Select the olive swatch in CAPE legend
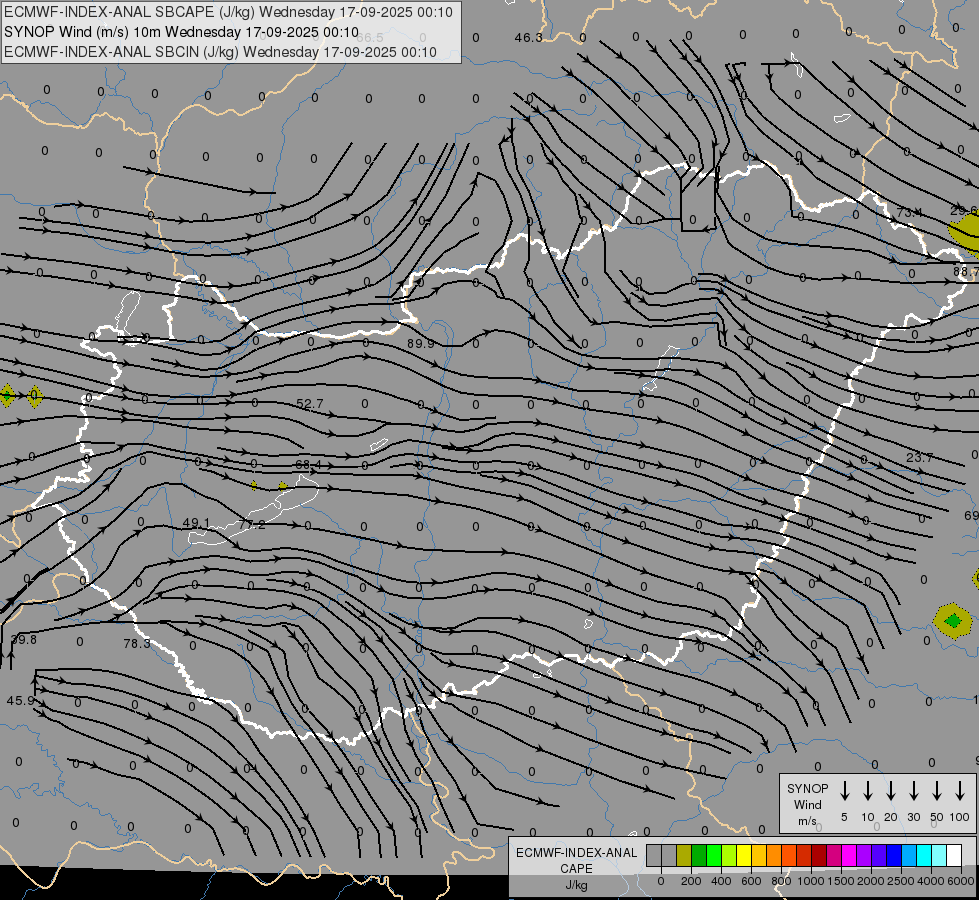This screenshot has height=900, width=979. pos(684,855)
